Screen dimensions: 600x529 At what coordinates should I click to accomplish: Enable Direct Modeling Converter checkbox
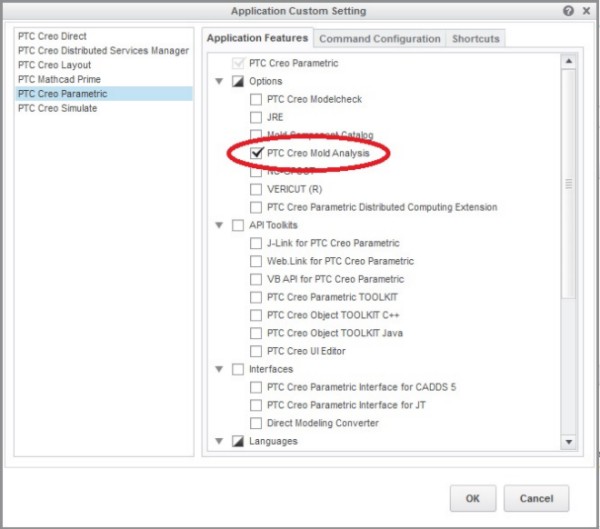pyautogui.click(x=256, y=423)
